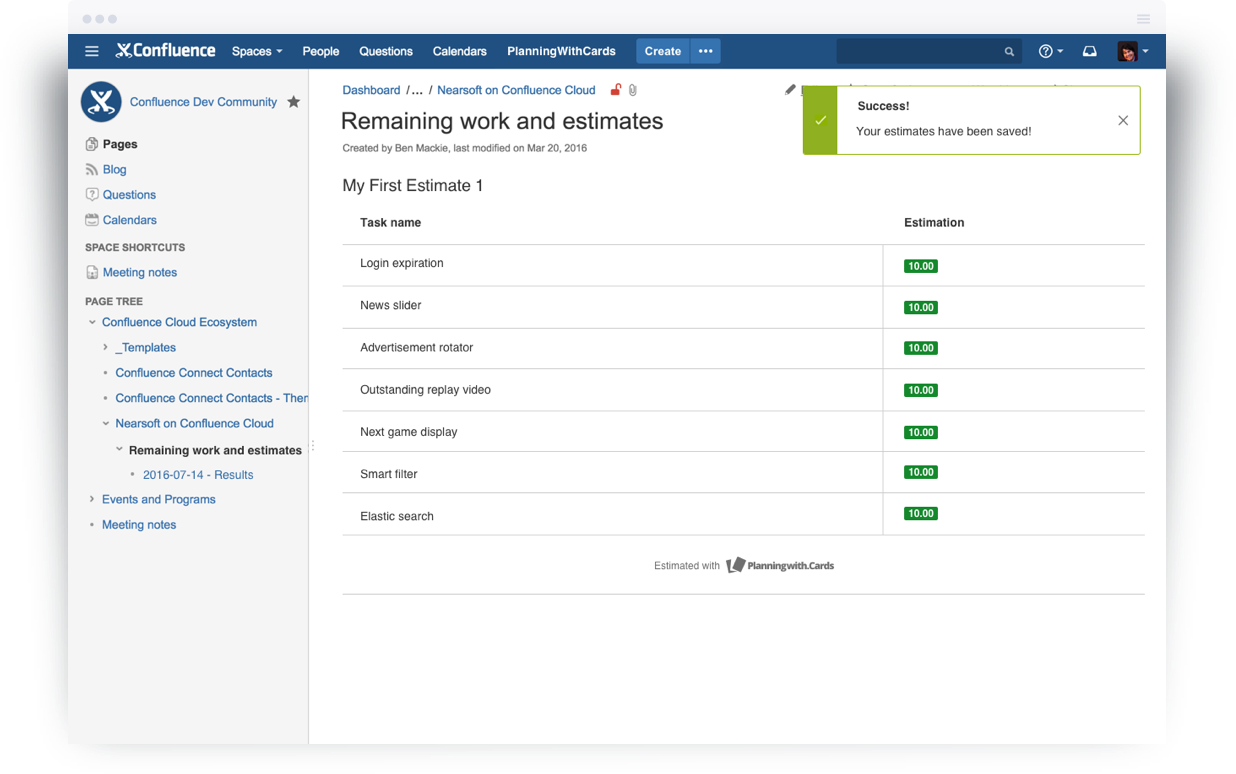Viewport: 1236px width, 774px height.
Task: Open Meeting notes in page tree
Action: [139, 525]
